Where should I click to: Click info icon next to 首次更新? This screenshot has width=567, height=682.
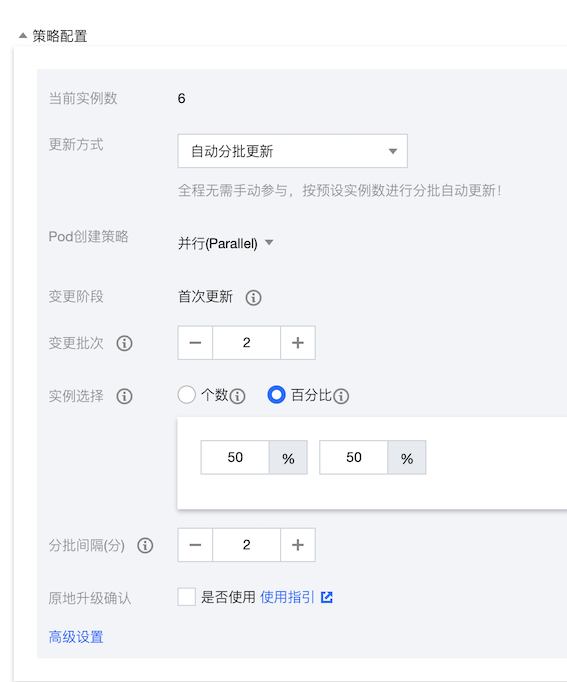253,298
